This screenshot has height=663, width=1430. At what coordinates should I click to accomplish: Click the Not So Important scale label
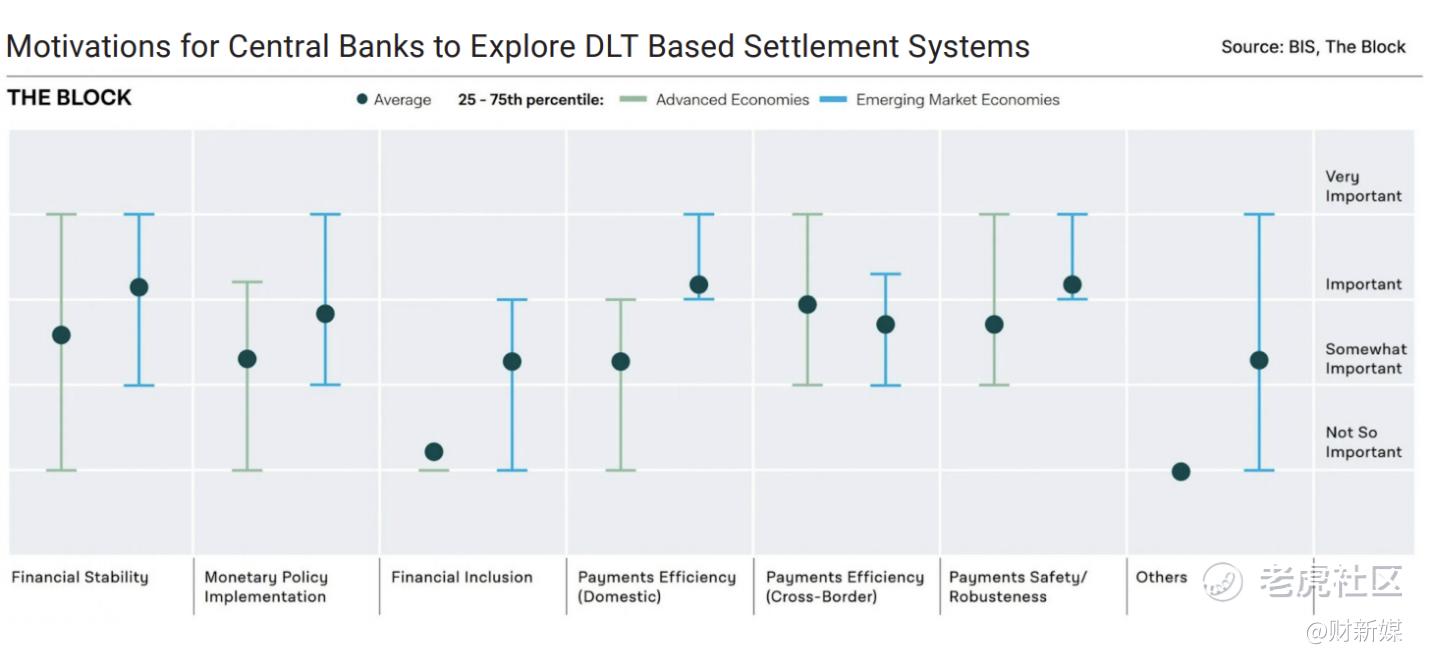point(1364,442)
